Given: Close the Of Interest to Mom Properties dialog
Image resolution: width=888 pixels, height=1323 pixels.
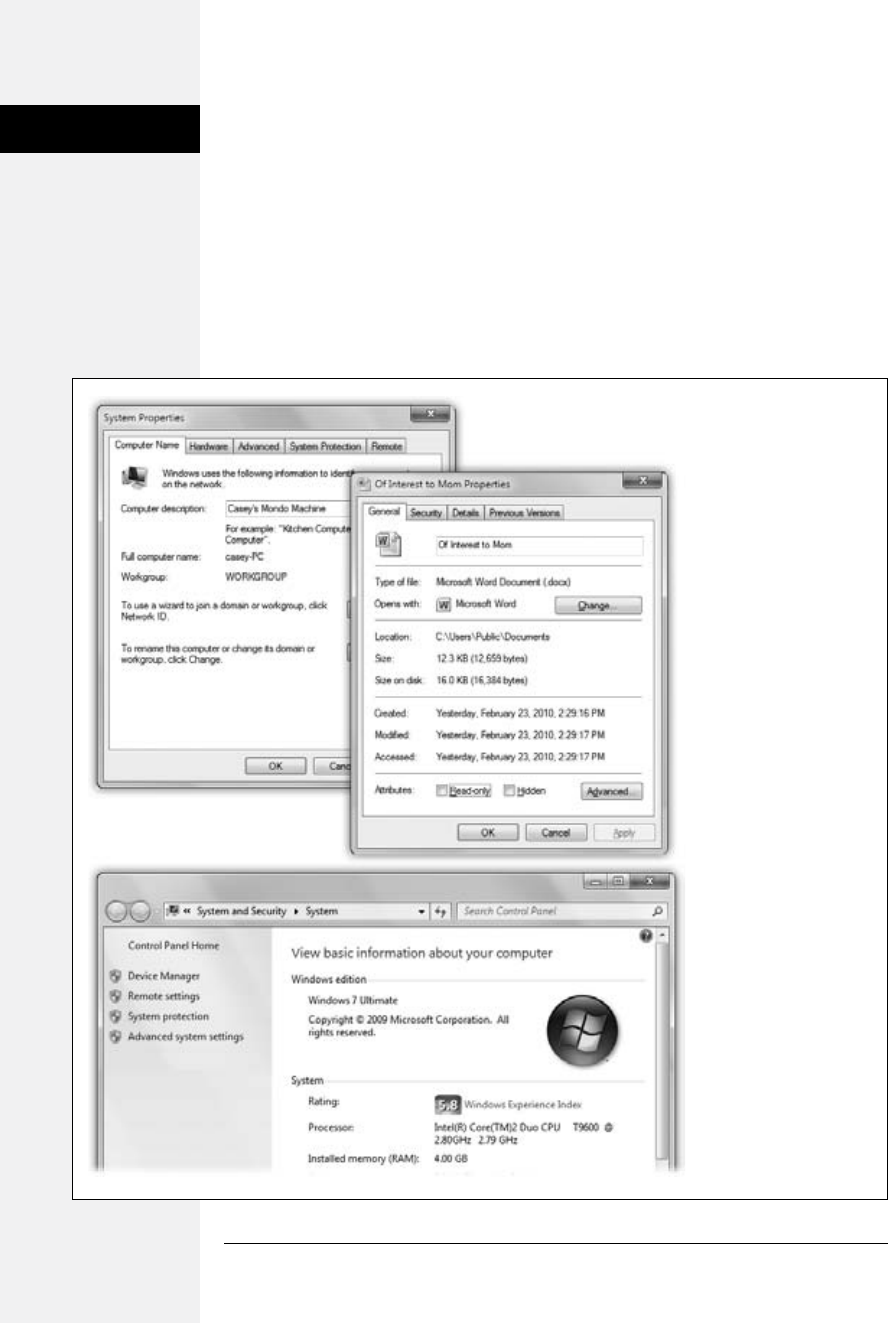Looking at the screenshot, I should pos(643,481).
